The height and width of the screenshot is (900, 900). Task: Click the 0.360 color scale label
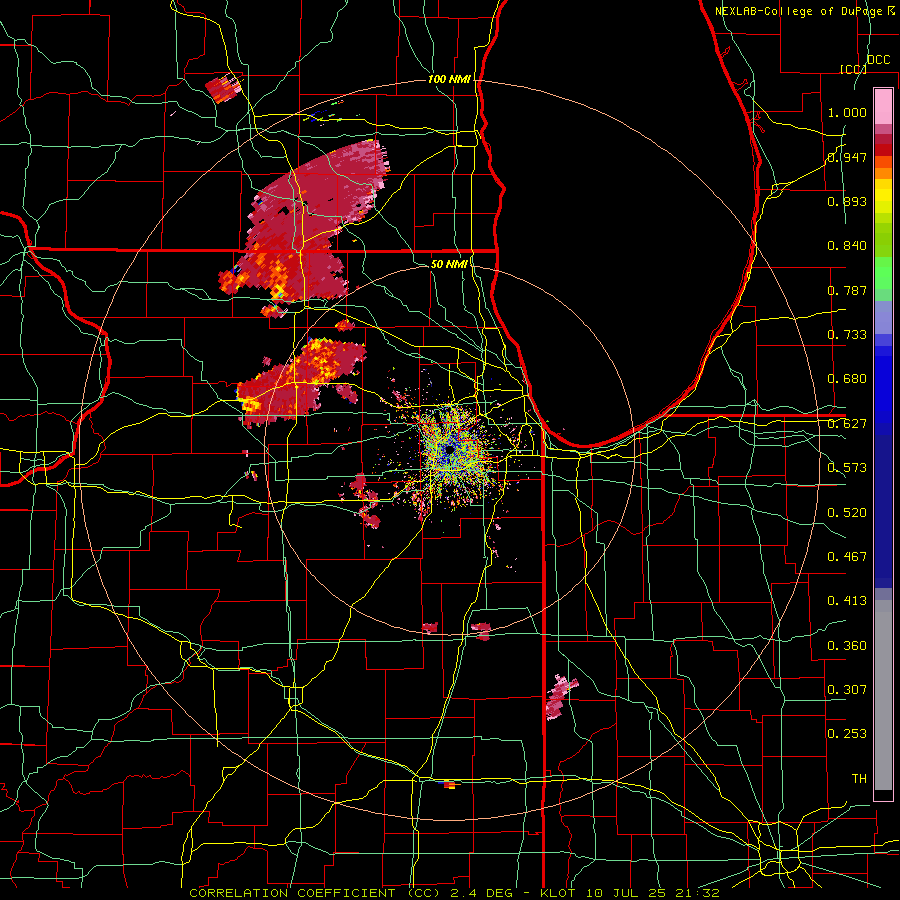tap(847, 646)
